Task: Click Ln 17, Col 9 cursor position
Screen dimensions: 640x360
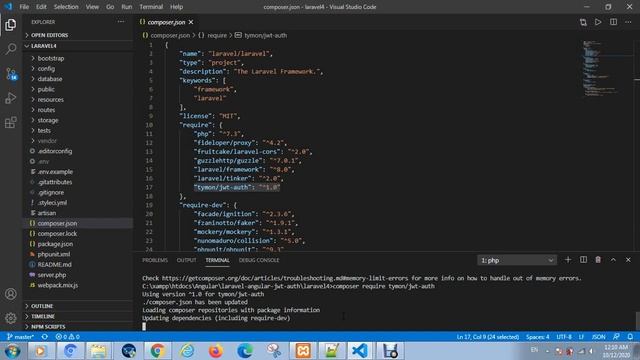Action: coord(487,337)
